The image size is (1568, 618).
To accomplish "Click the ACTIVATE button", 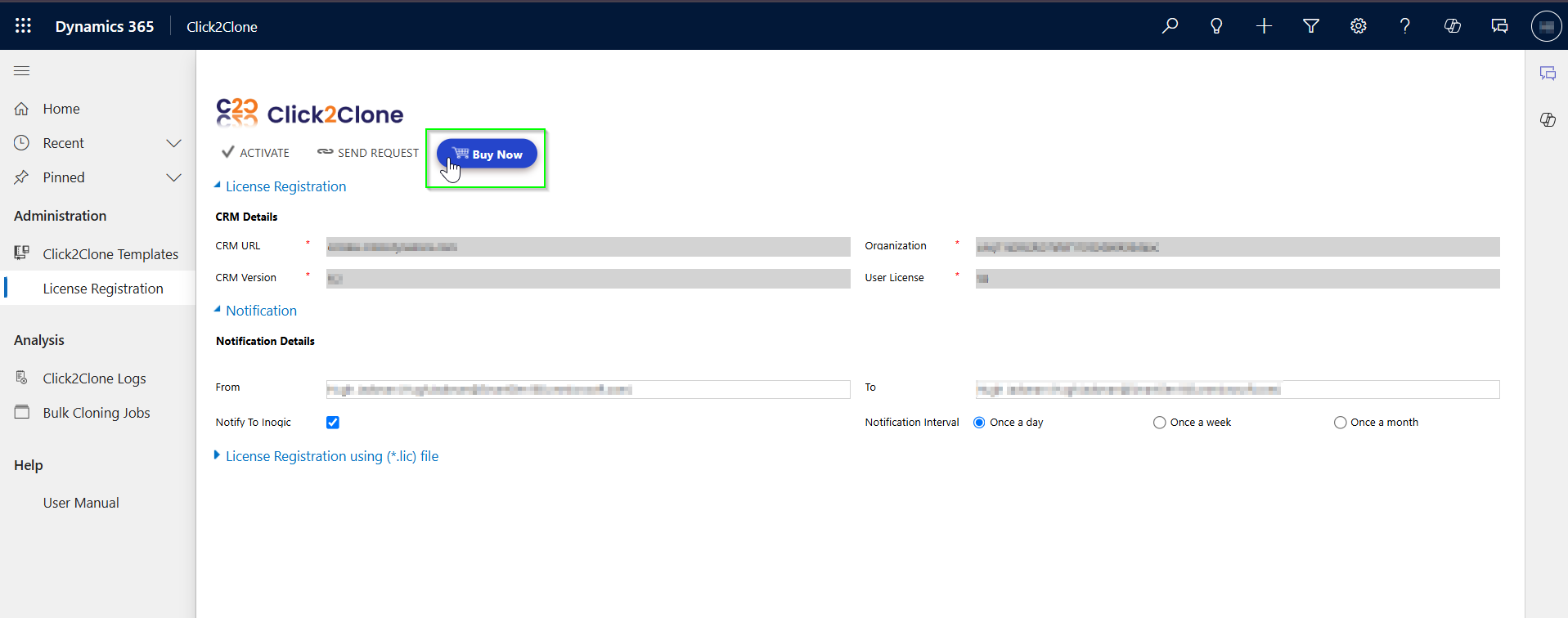I will (x=256, y=153).
